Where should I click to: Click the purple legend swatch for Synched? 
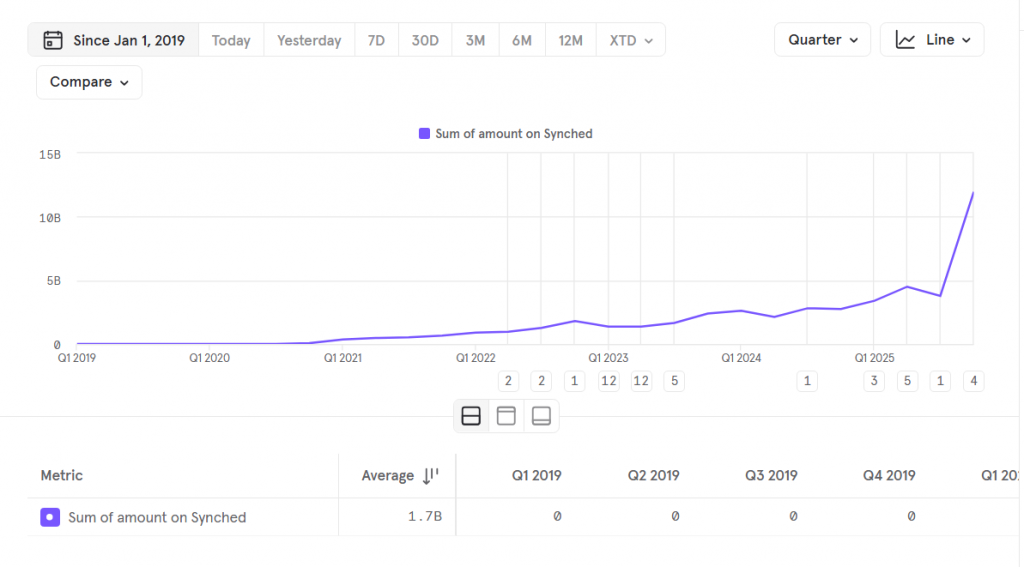click(x=424, y=134)
